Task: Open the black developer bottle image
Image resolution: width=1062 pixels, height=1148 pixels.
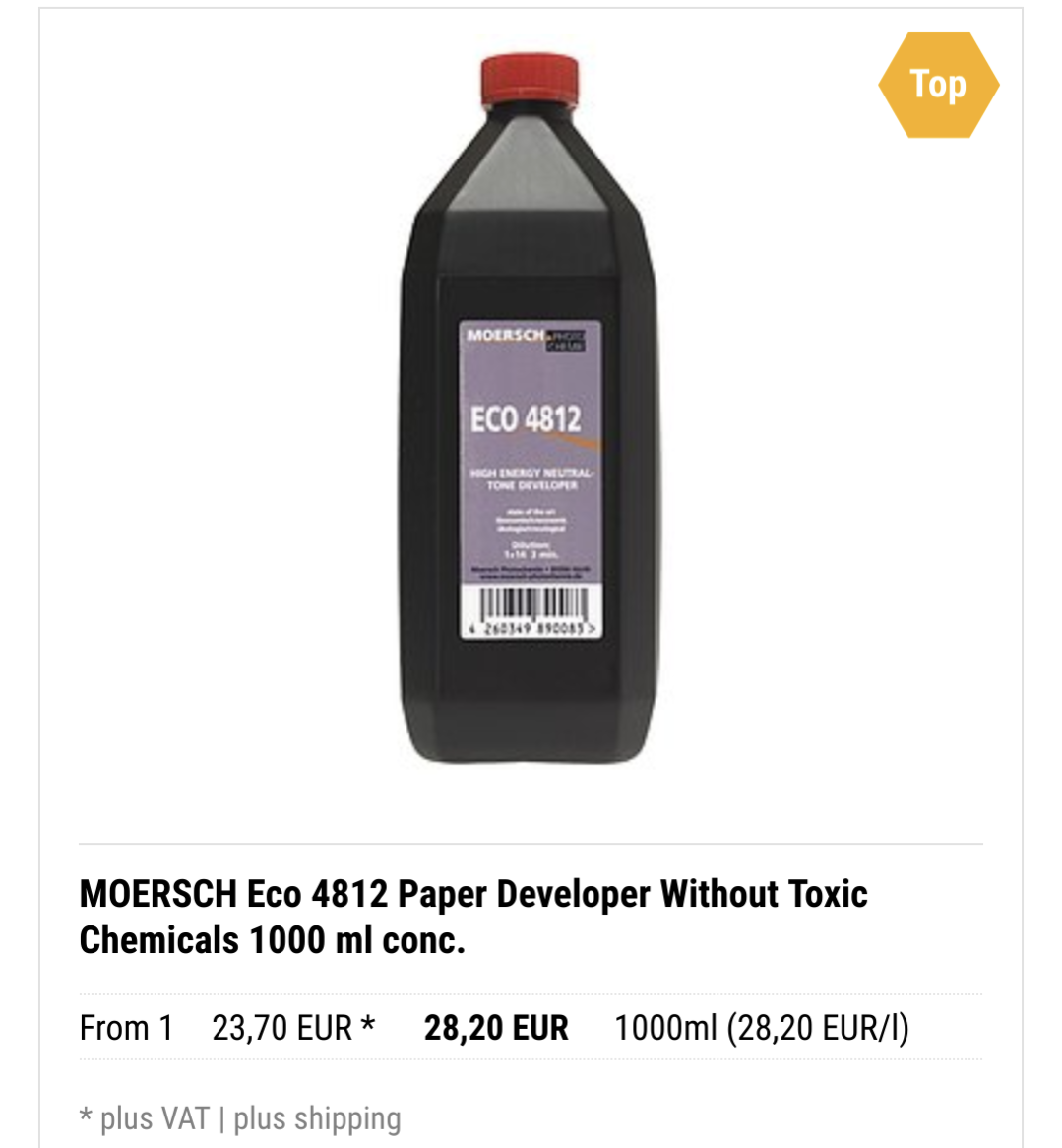Action: [x=530, y=410]
